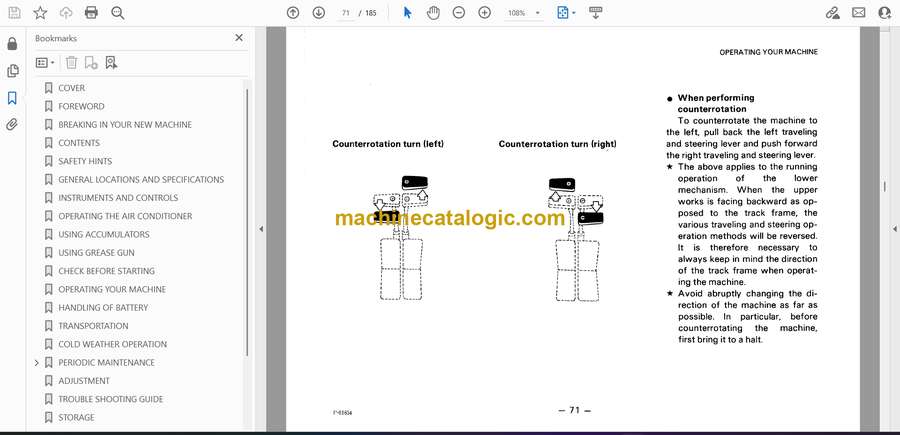Open the USING GREASE GUN bookmark
The height and width of the screenshot is (435, 900).
click(96, 253)
